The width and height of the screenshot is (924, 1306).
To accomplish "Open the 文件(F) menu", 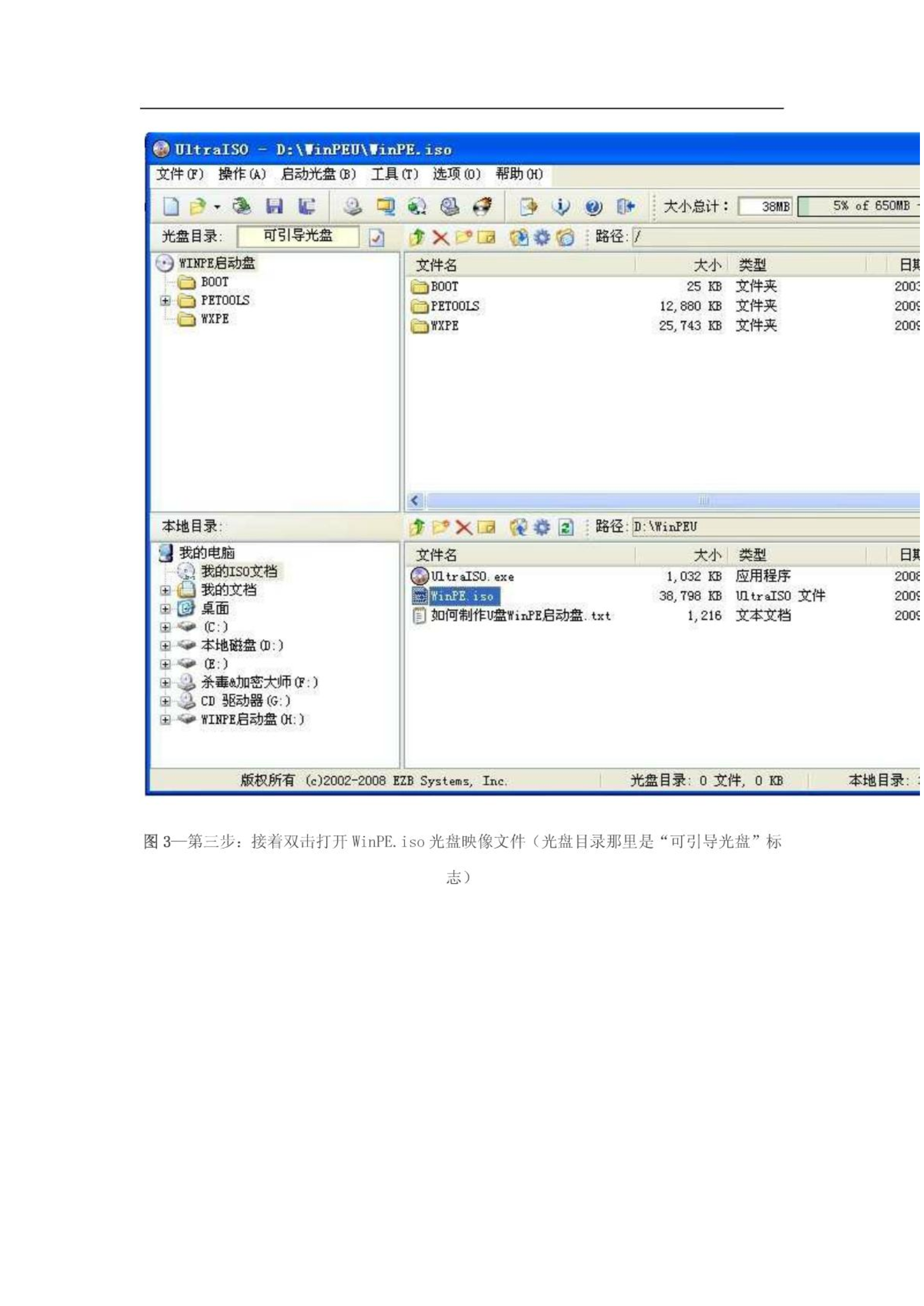I will [x=181, y=175].
